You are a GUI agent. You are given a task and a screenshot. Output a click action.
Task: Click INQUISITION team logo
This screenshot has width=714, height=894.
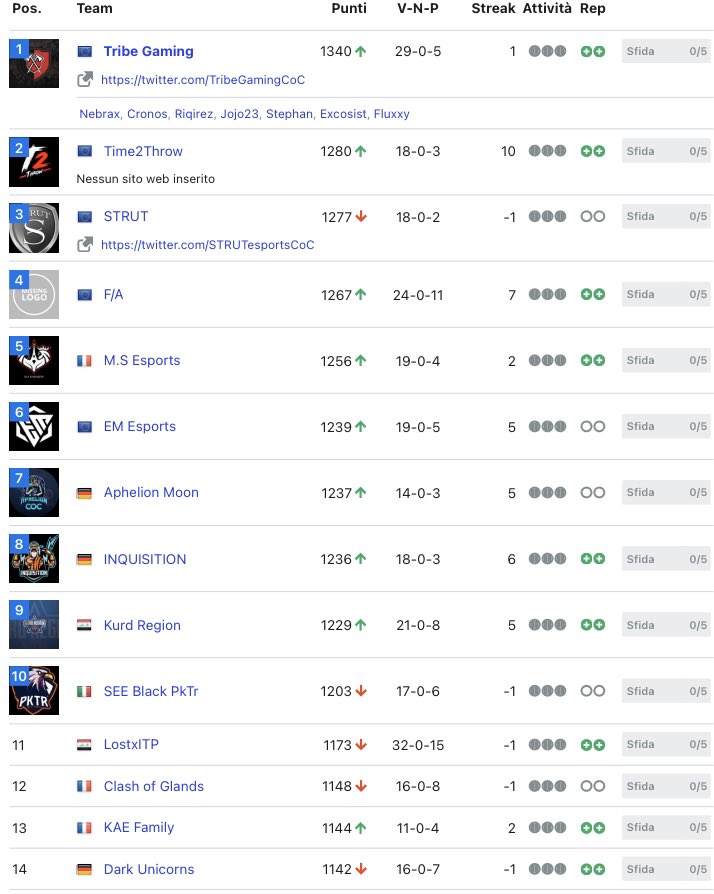[x=34, y=559]
